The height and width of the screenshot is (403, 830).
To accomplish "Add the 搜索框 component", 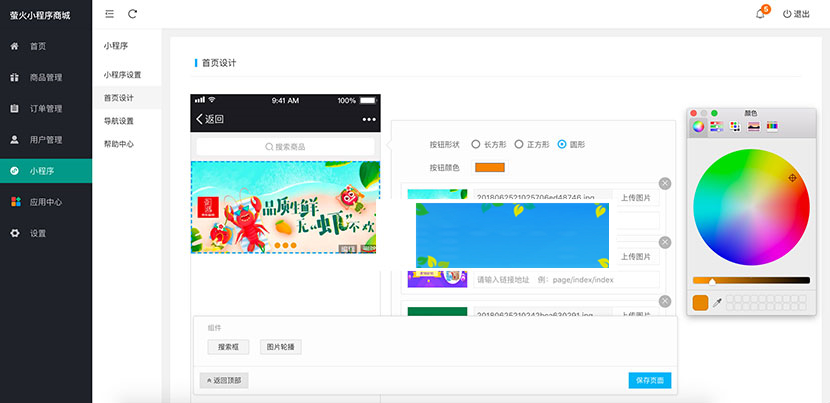I will click(223, 347).
